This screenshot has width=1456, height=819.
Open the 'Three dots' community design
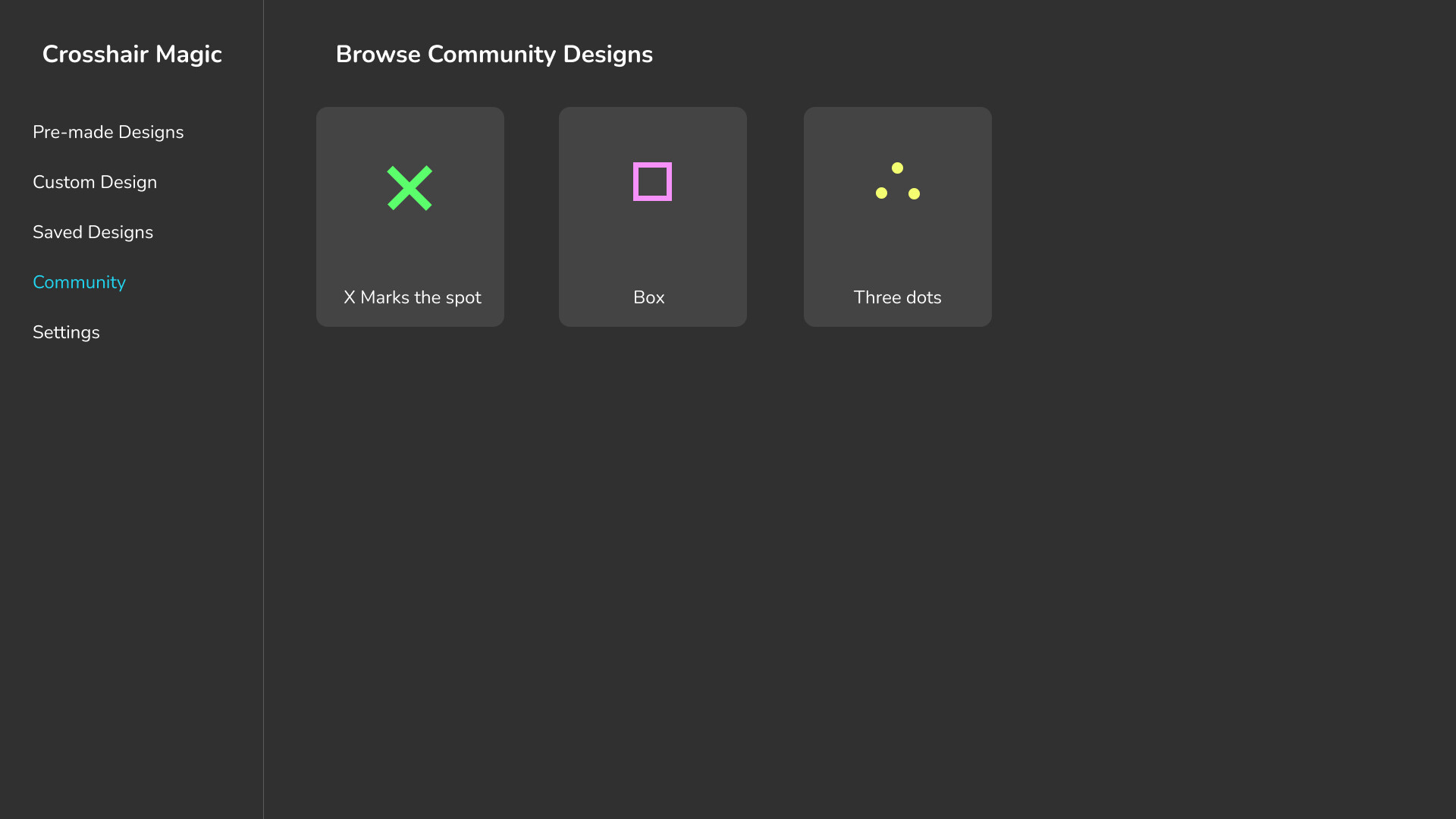[897, 216]
